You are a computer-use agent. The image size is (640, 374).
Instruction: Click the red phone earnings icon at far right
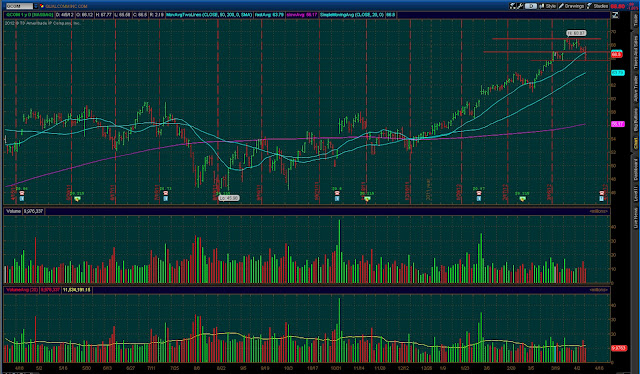click(x=601, y=194)
